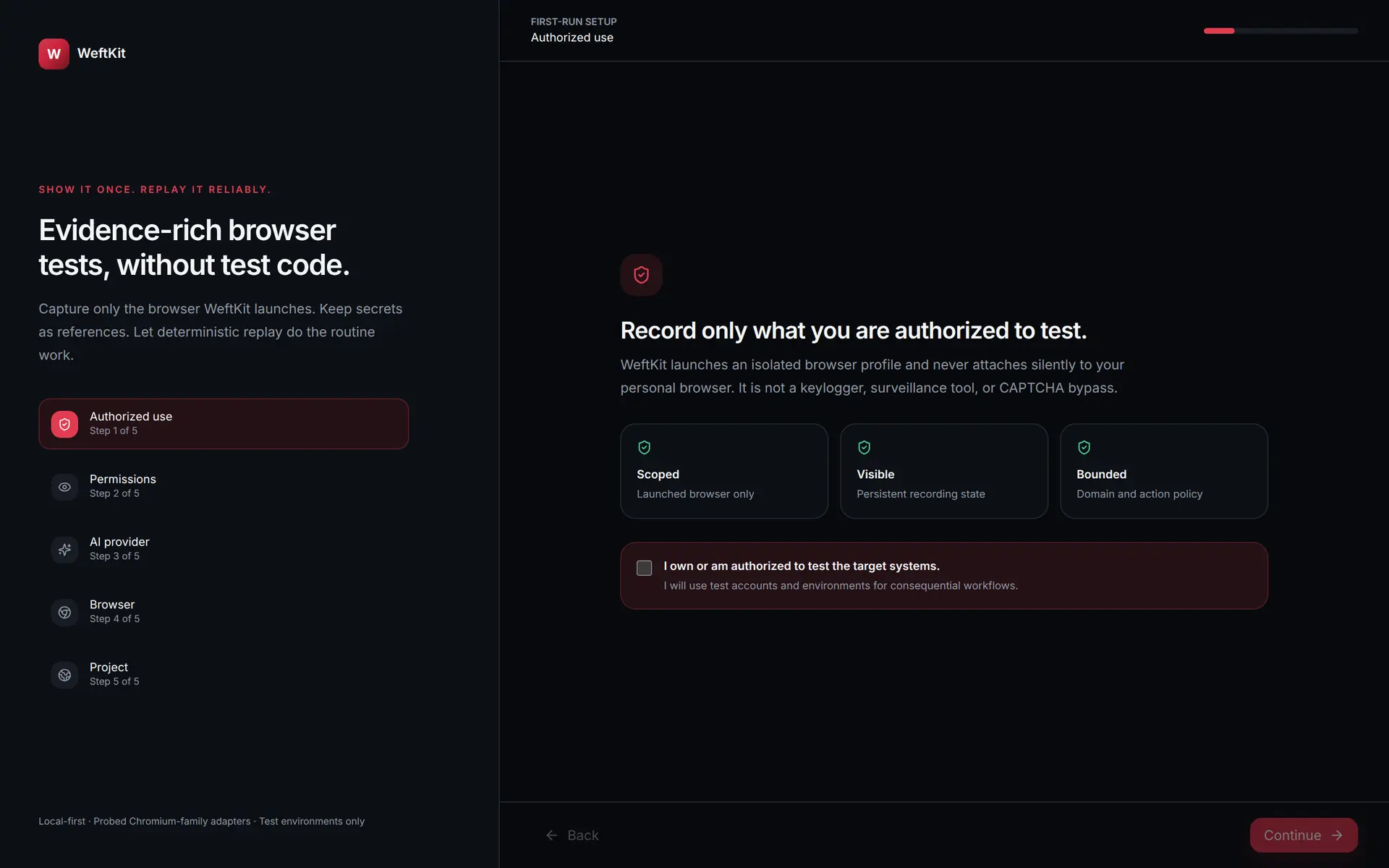The width and height of the screenshot is (1389, 868).
Task: Click the green shield in Scoped card
Action: [x=644, y=448]
